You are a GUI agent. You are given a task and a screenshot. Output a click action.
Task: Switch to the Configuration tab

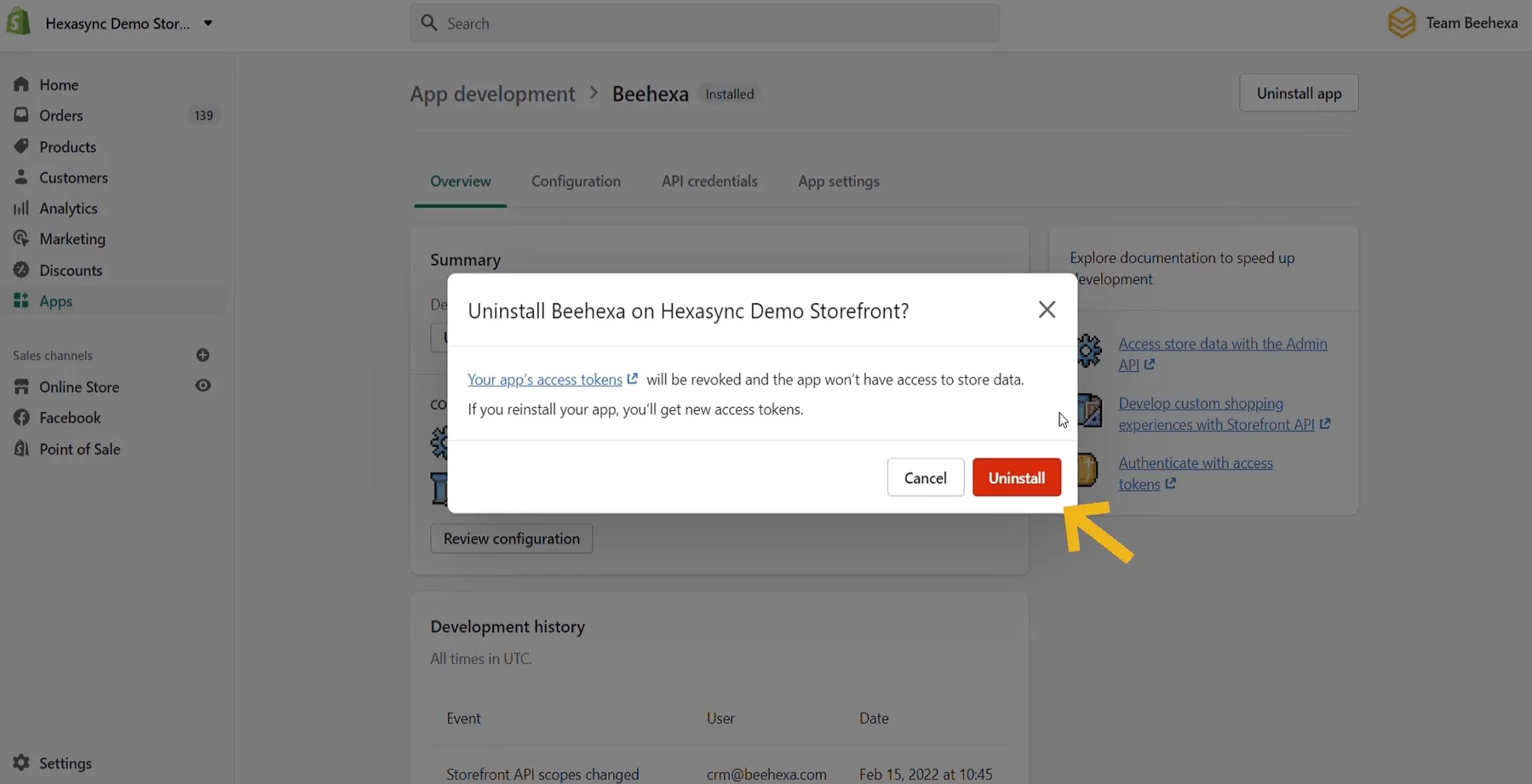[x=576, y=181]
